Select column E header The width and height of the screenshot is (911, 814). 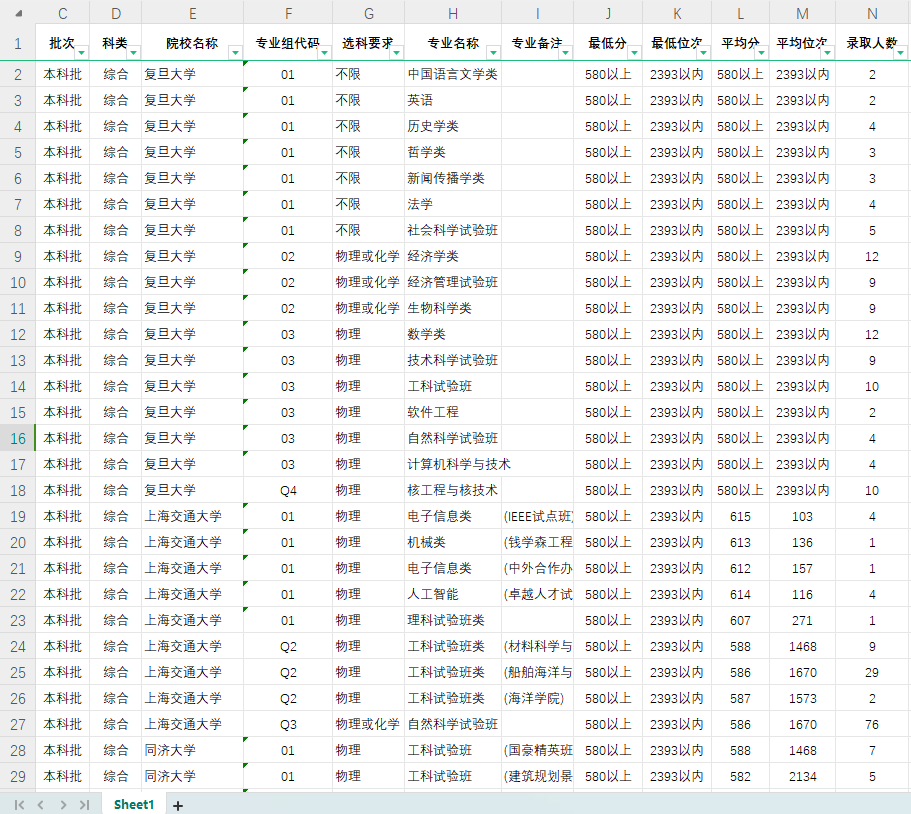192,13
